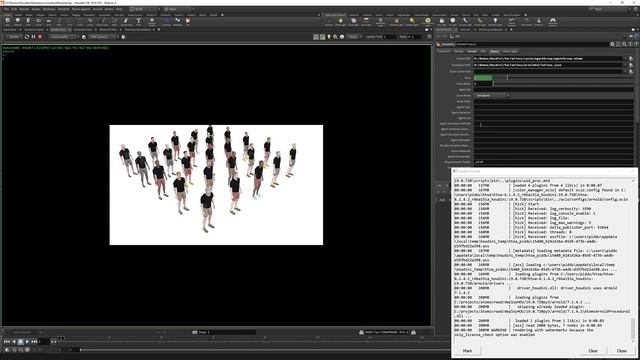This screenshot has width=640, height=360.
Task: Select the Sphere shelf tool
Action: tap(18, 21)
